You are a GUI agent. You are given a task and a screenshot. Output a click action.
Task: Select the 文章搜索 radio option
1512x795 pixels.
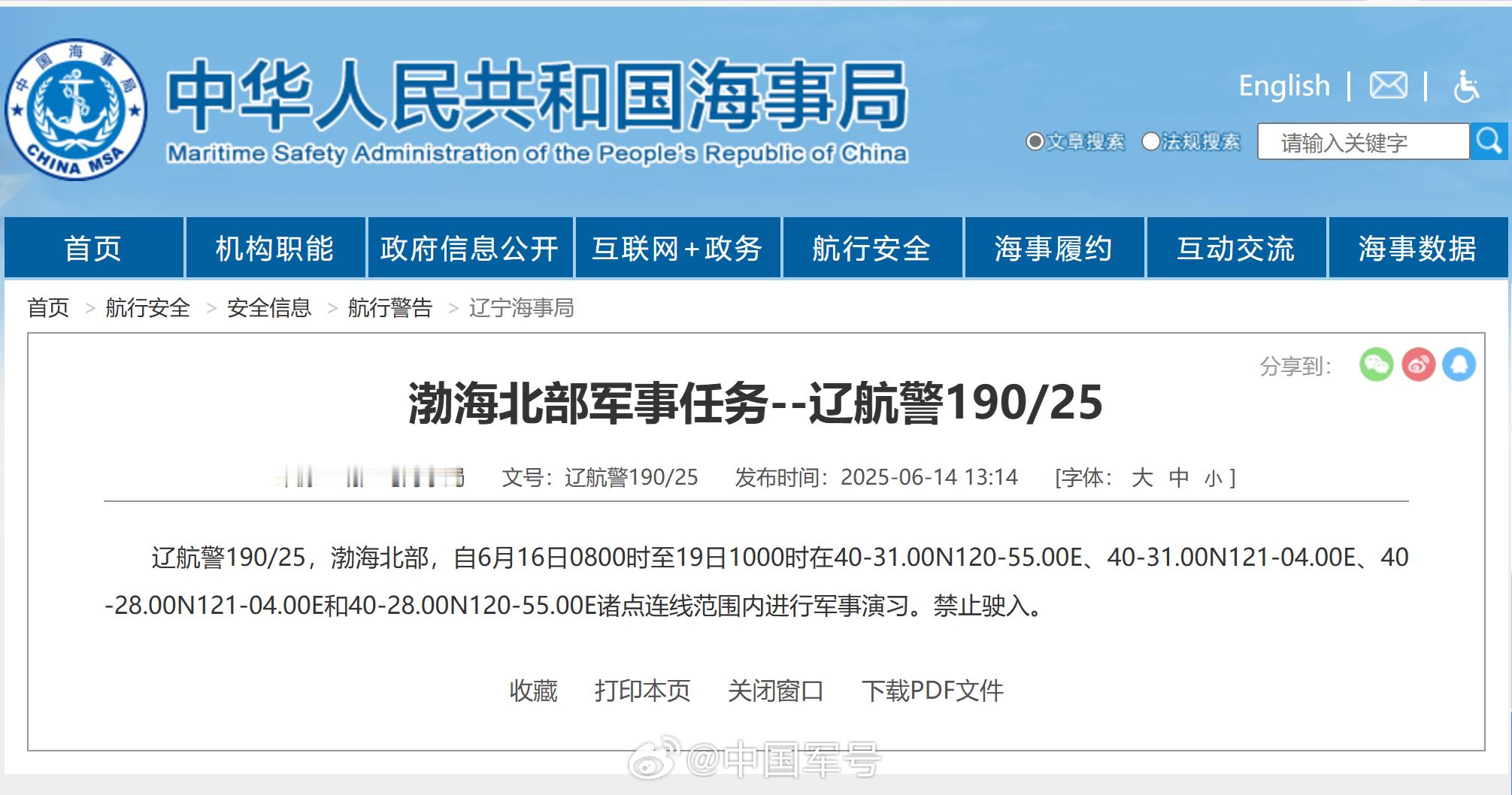click(1035, 141)
